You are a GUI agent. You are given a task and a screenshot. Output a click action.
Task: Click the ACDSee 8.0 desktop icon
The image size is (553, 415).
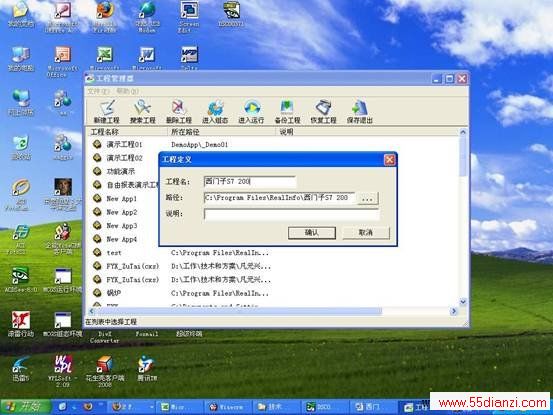(21, 281)
